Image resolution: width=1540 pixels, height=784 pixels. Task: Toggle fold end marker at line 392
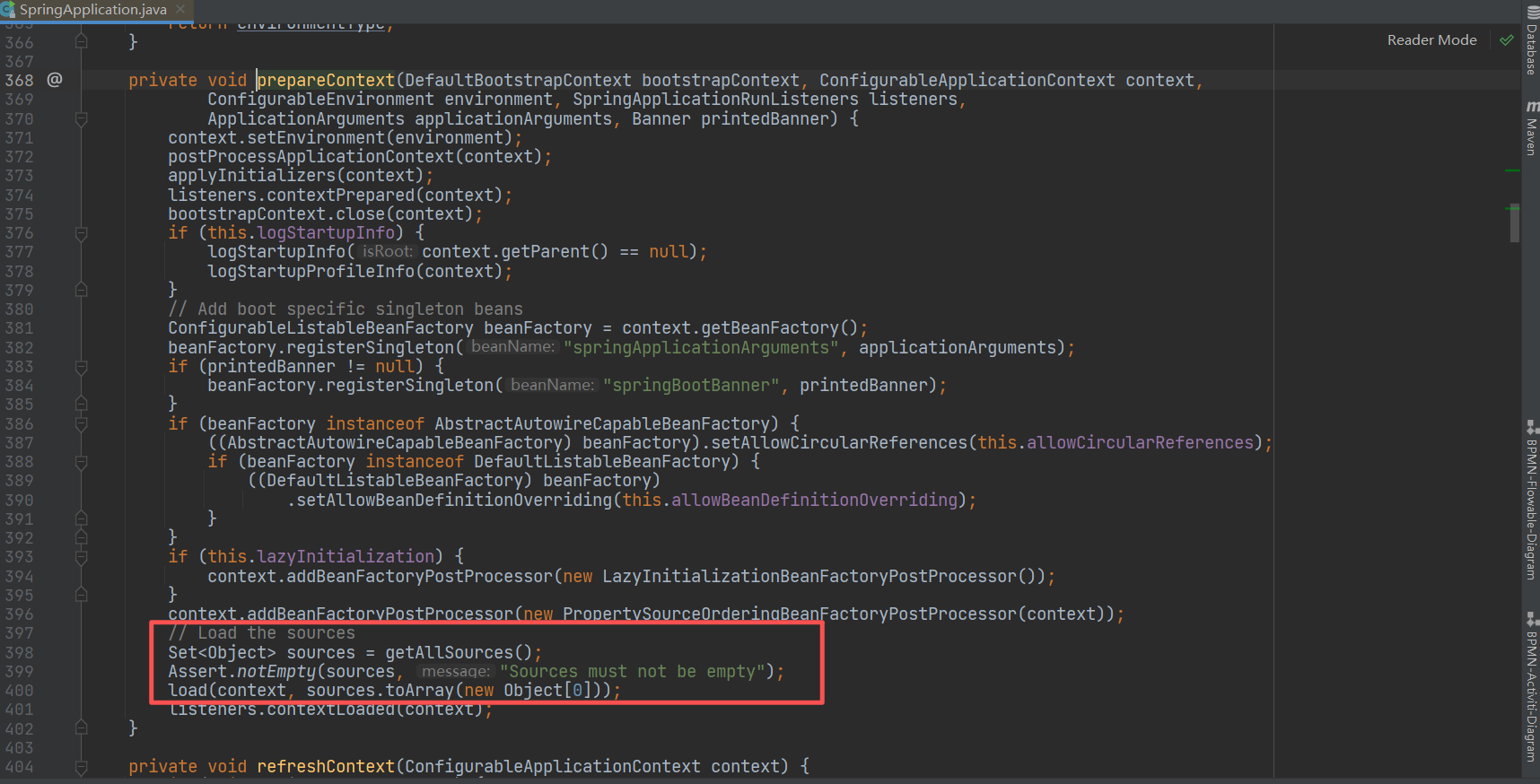pyautogui.click(x=82, y=538)
